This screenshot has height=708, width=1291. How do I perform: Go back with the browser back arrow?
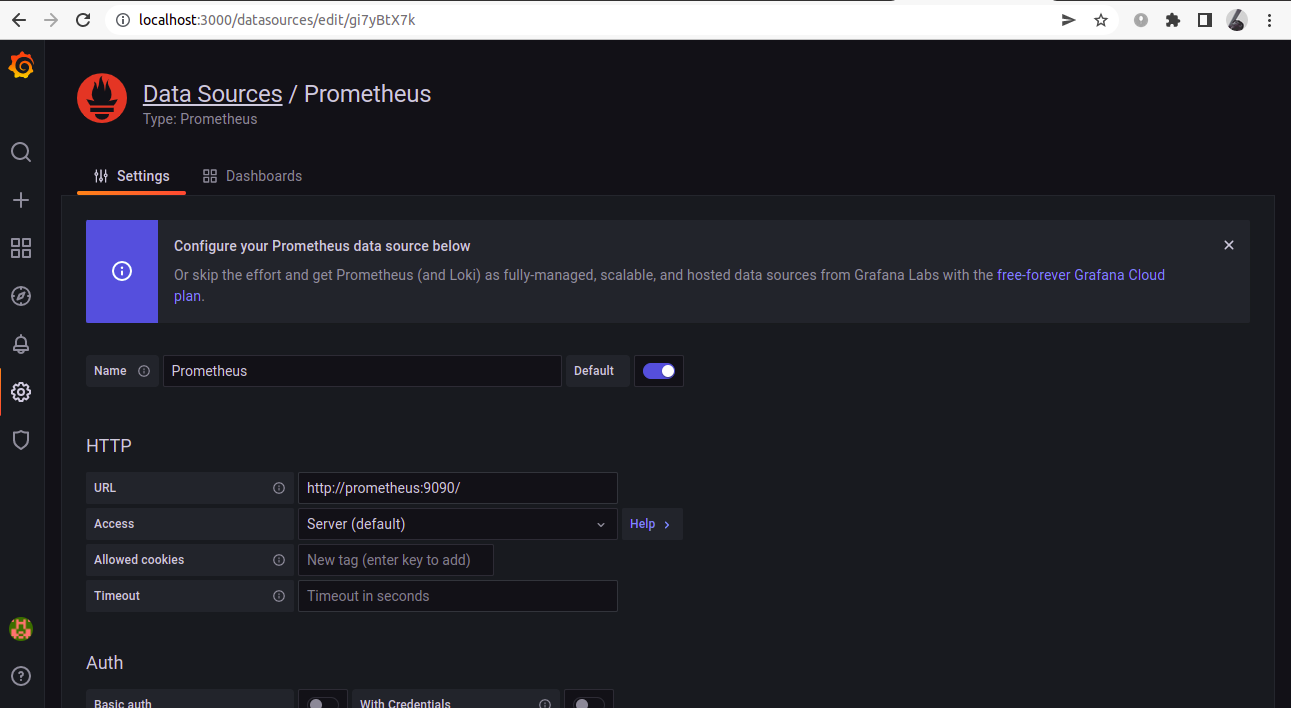[x=18, y=20]
